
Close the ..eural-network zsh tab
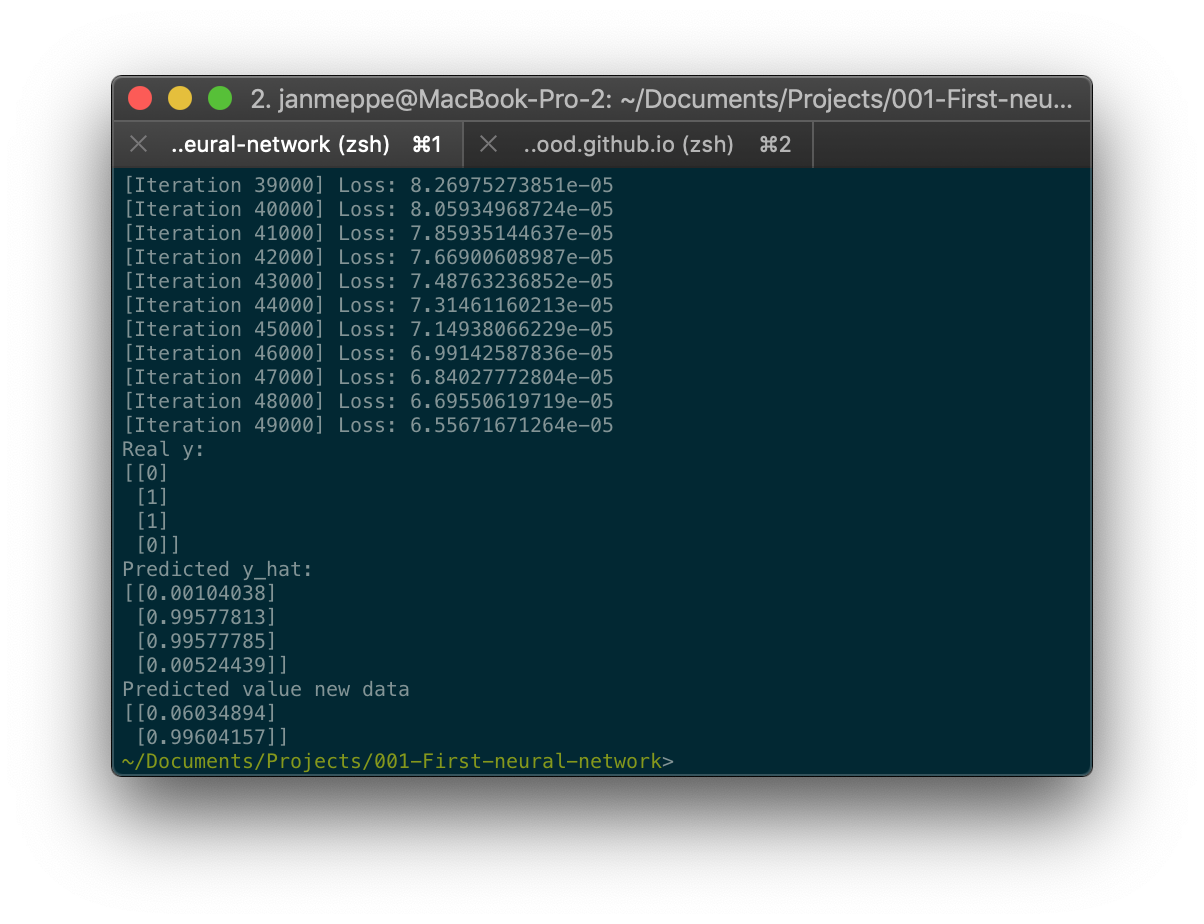tap(139, 145)
